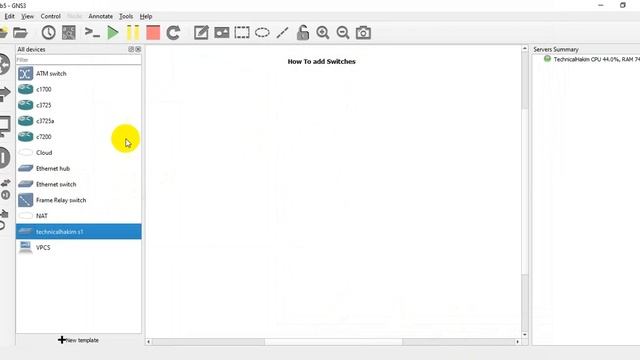
Task: Click 'How To add Switches' note text
Action: pos(322,62)
